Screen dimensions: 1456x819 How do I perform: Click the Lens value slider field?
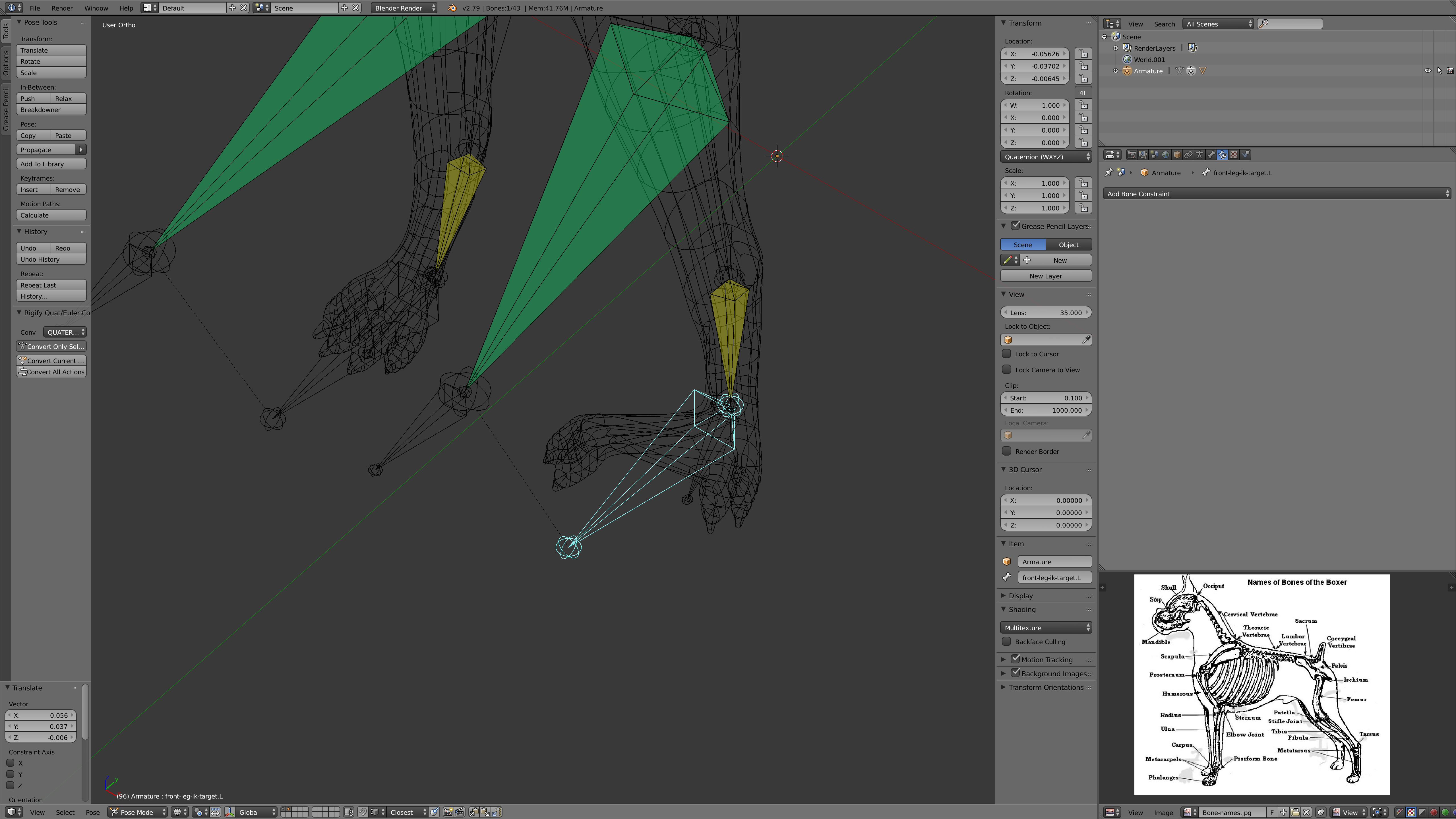pyautogui.click(x=1046, y=313)
